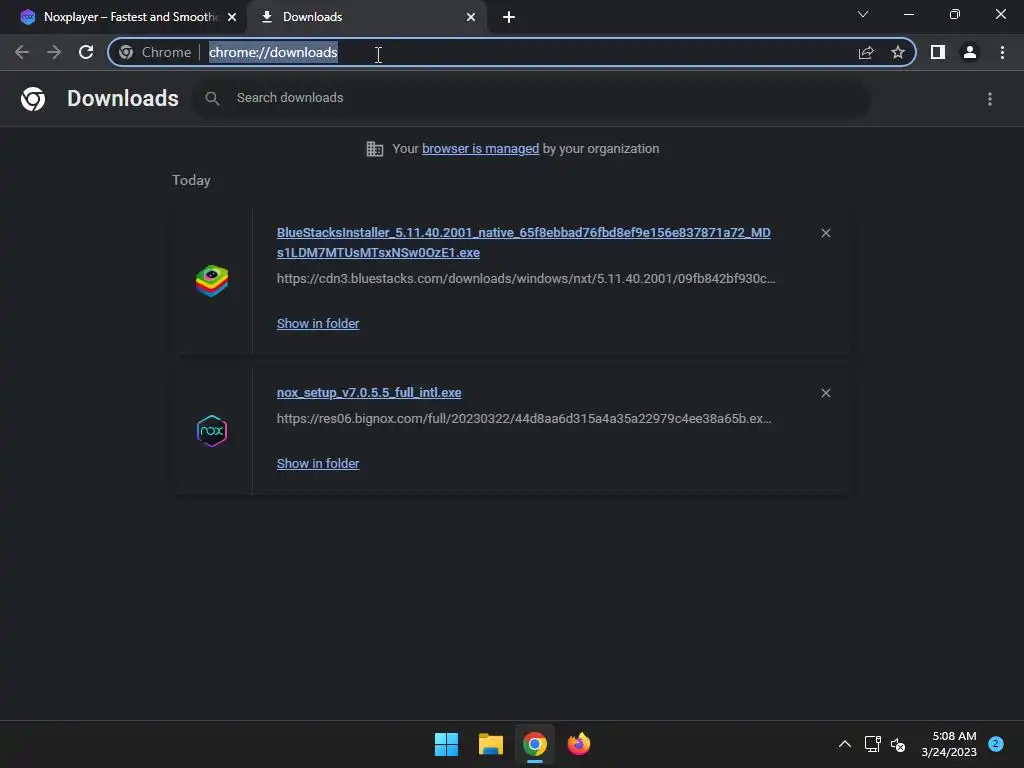Click the Nox installer file icon

tap(212, 431)
